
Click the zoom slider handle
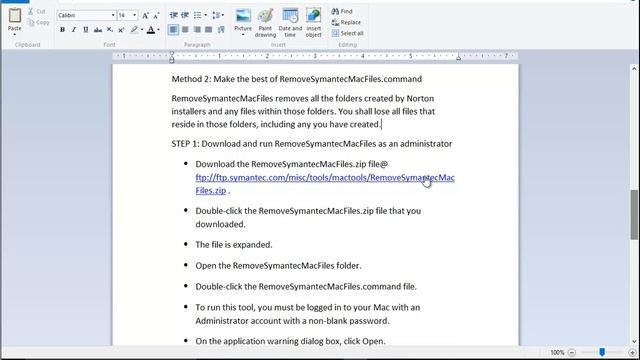(x=602, y=352)
